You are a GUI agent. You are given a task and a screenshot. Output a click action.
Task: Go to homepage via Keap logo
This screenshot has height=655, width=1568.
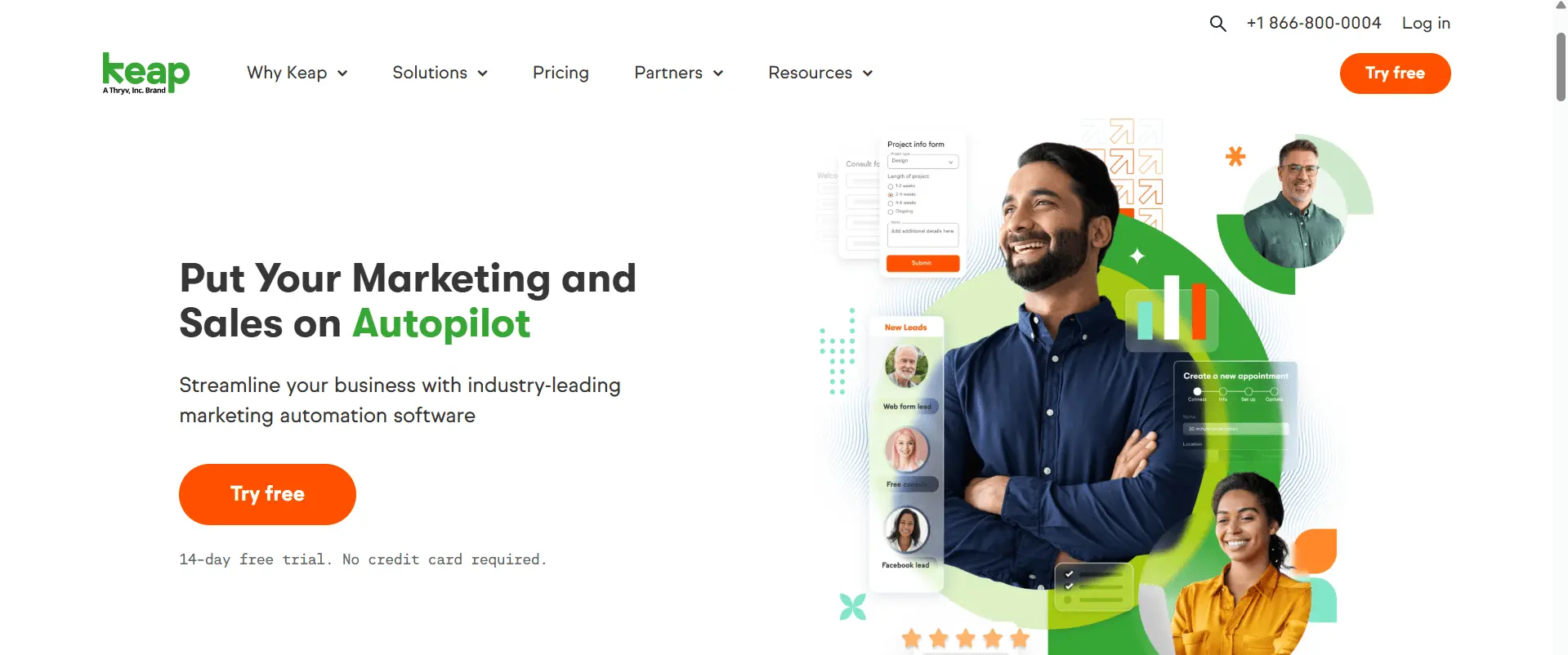point(146,74)
